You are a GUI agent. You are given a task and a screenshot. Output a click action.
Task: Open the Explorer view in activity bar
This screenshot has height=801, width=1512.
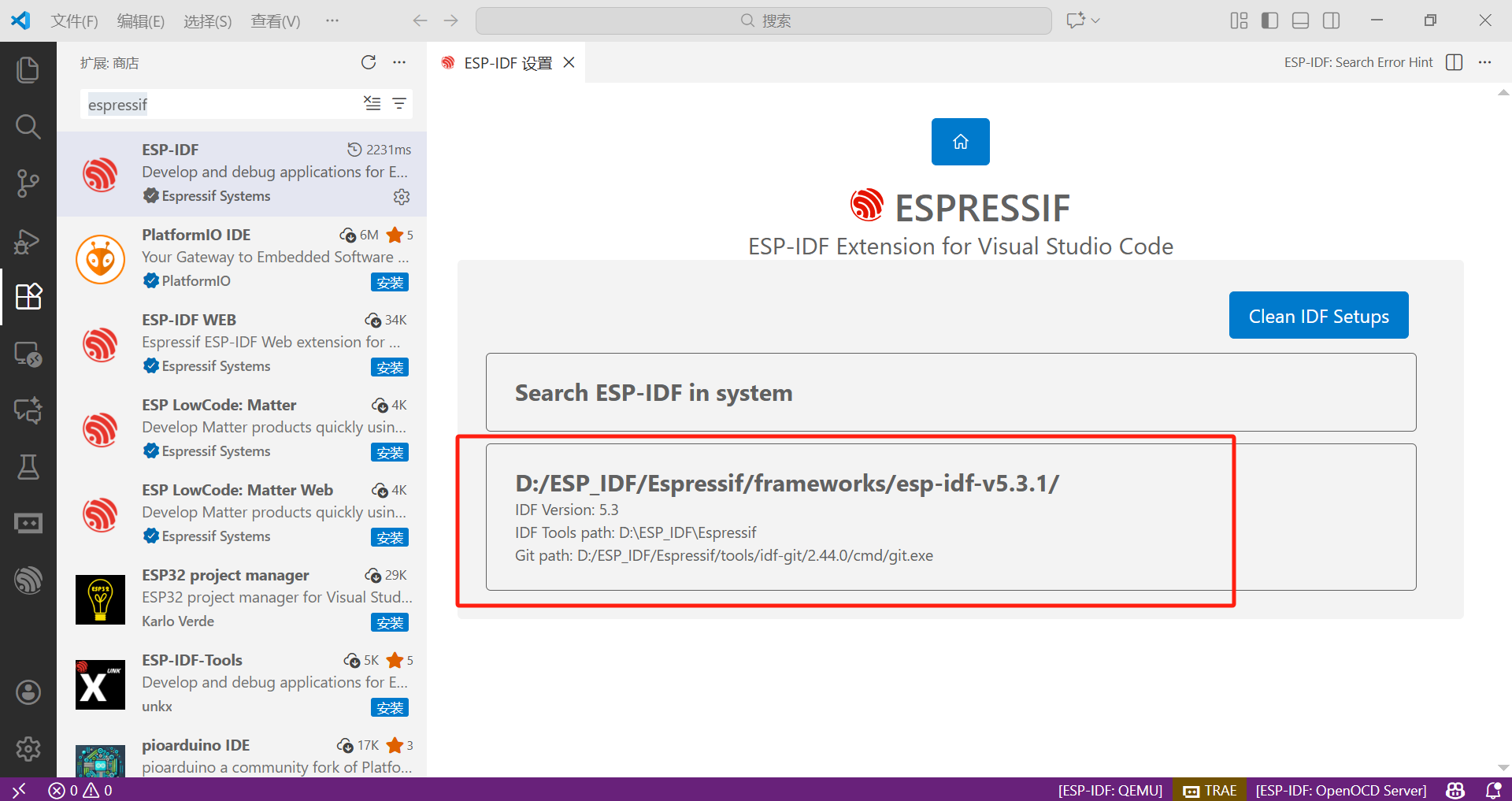tap(28, 70)
